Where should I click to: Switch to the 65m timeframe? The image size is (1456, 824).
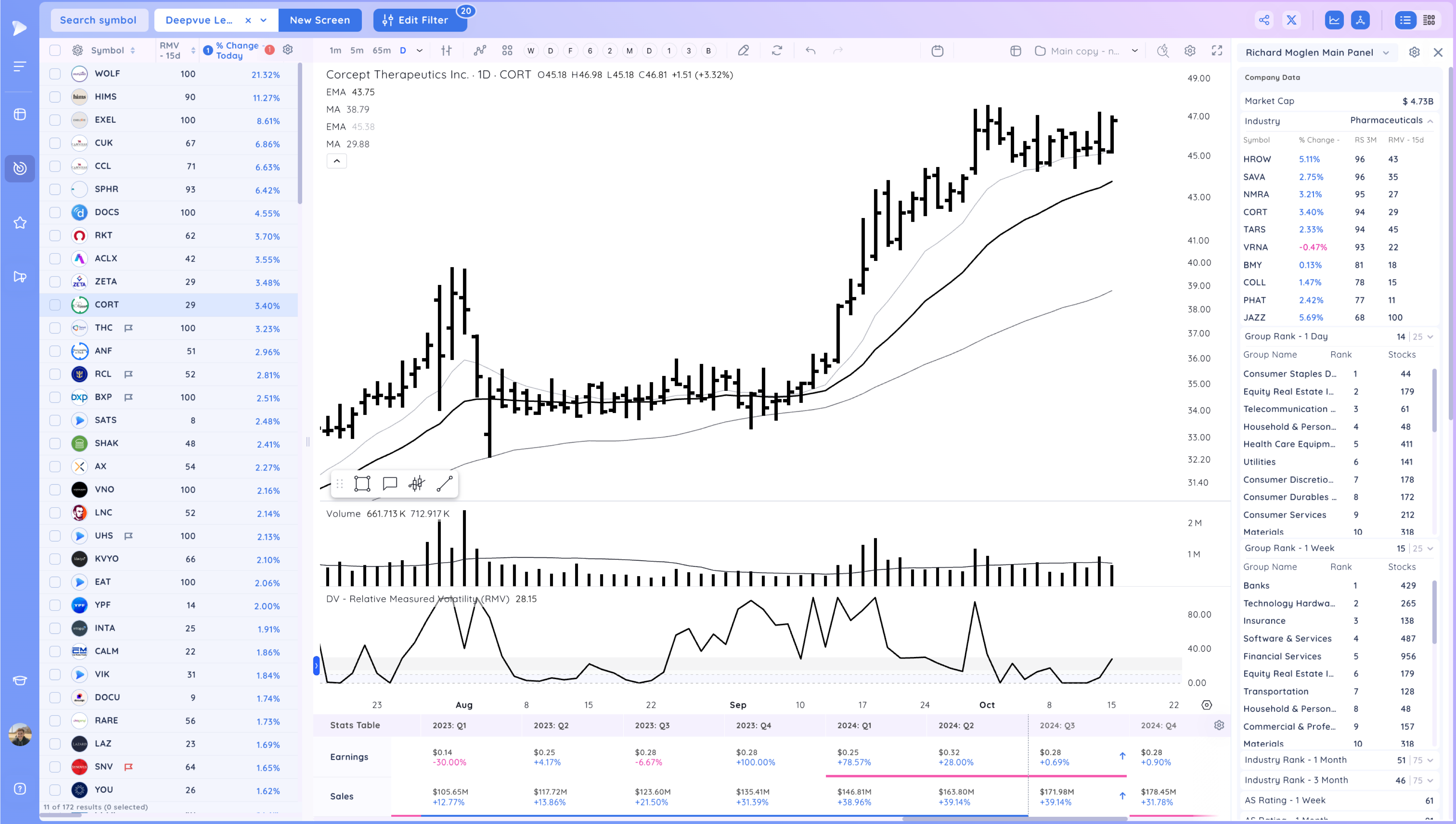click(x=381, y=51)
